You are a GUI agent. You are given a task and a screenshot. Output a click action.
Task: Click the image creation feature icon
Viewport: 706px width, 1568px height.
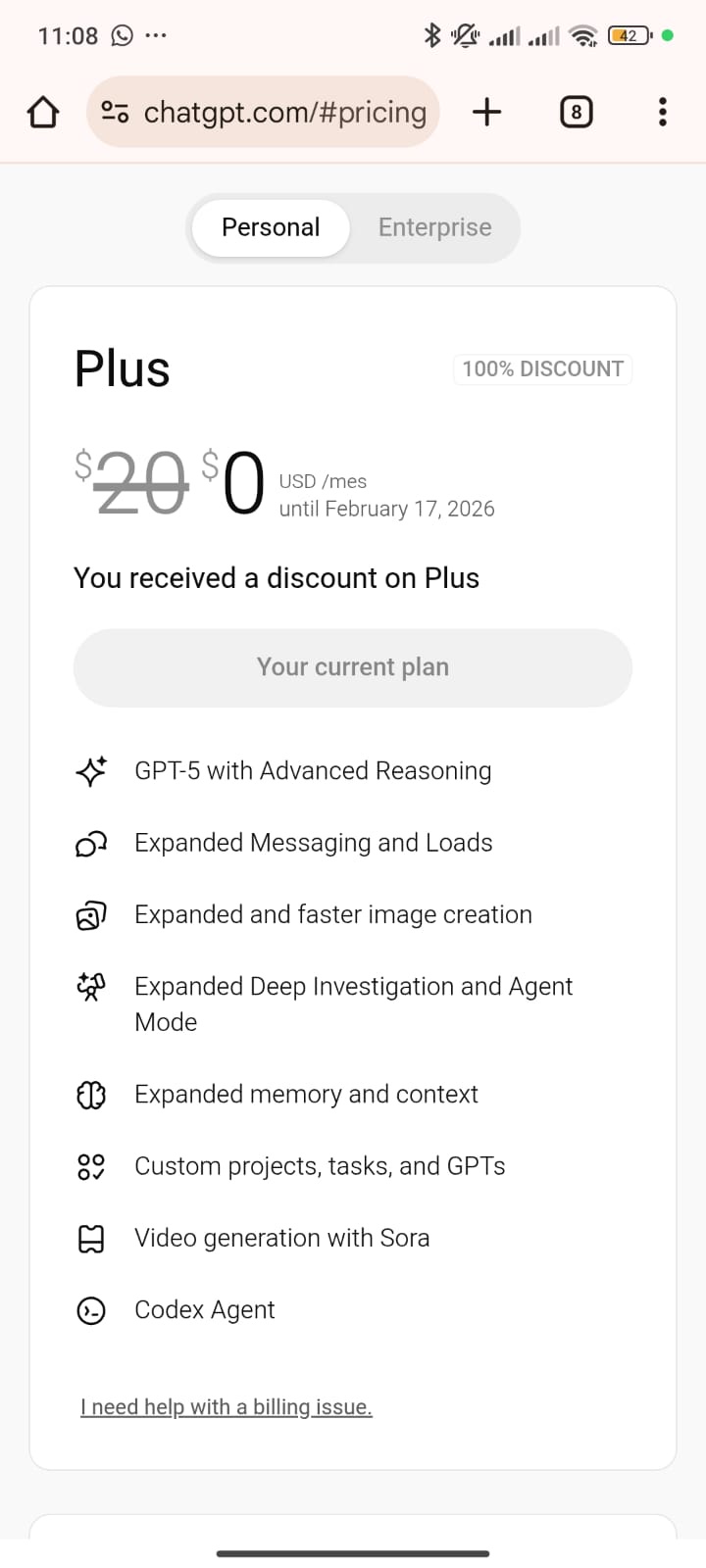(x=91, y=915)
